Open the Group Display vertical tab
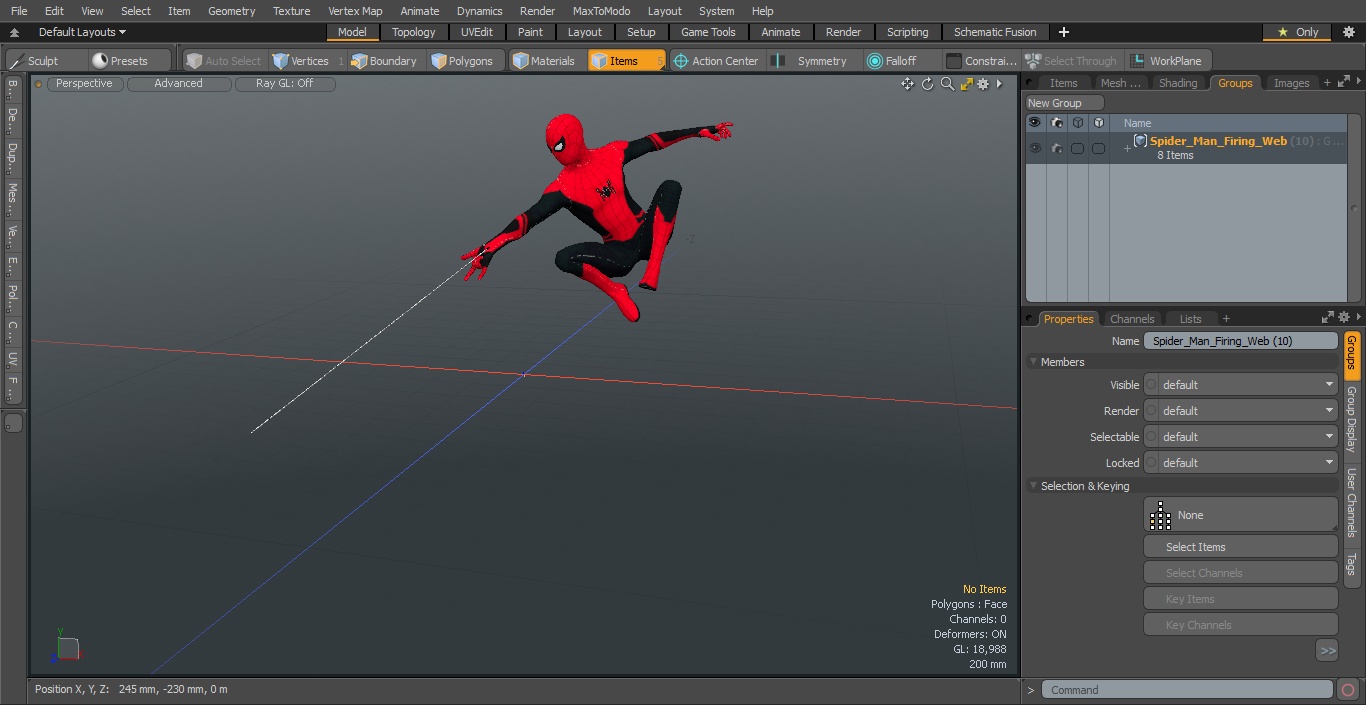Viewport: 1366px width, 705px height. pos(1352,419)
